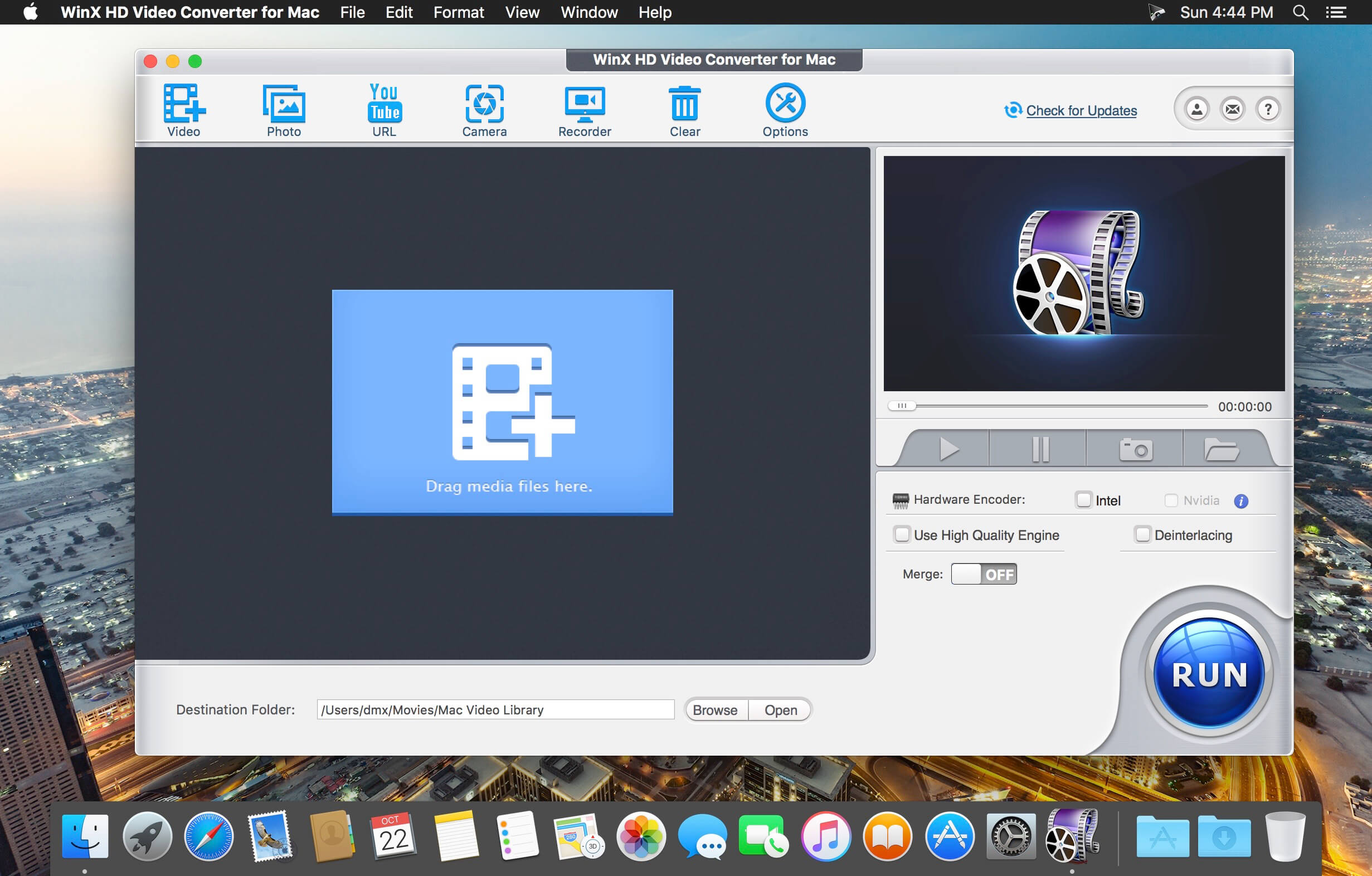View hardware encoder info tooltip icon

pos(1241,500)
